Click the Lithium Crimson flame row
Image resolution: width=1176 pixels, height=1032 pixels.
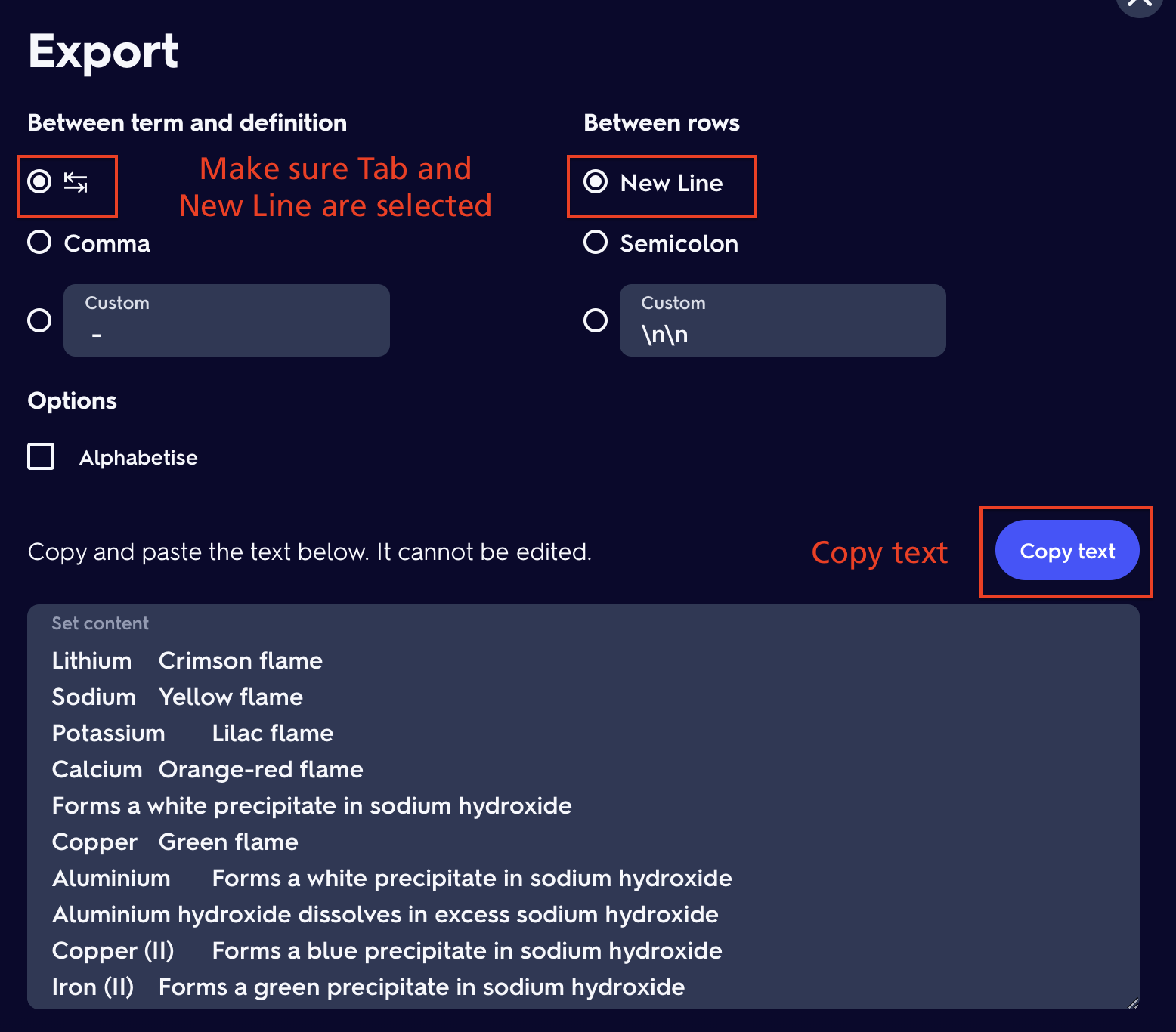(187, 661)
